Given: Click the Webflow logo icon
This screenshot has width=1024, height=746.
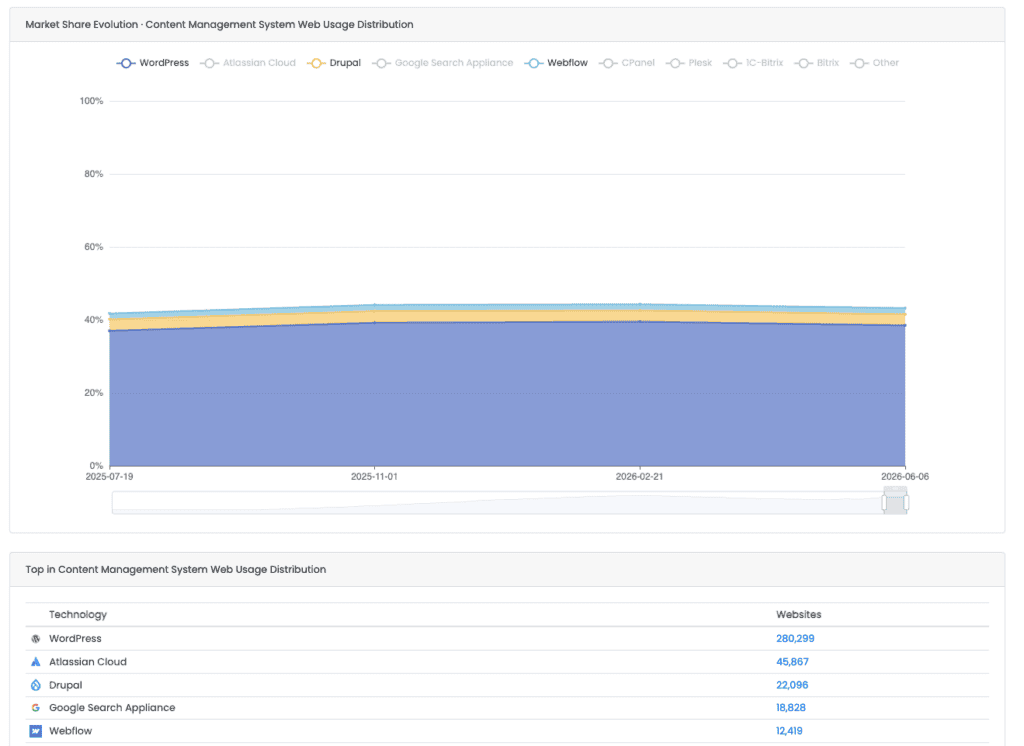Looking at the screenshot, I should coord(36,731).
